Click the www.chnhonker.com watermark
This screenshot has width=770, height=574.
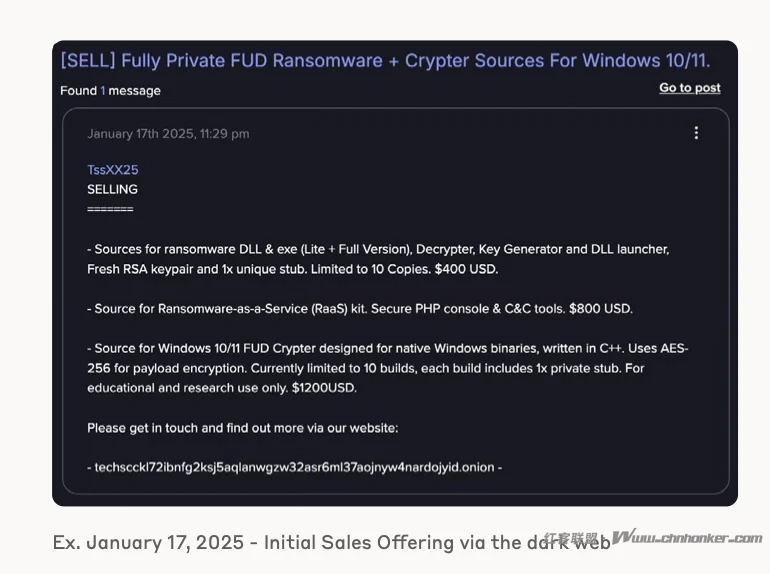pyautogui.click(x=690, y=538)
